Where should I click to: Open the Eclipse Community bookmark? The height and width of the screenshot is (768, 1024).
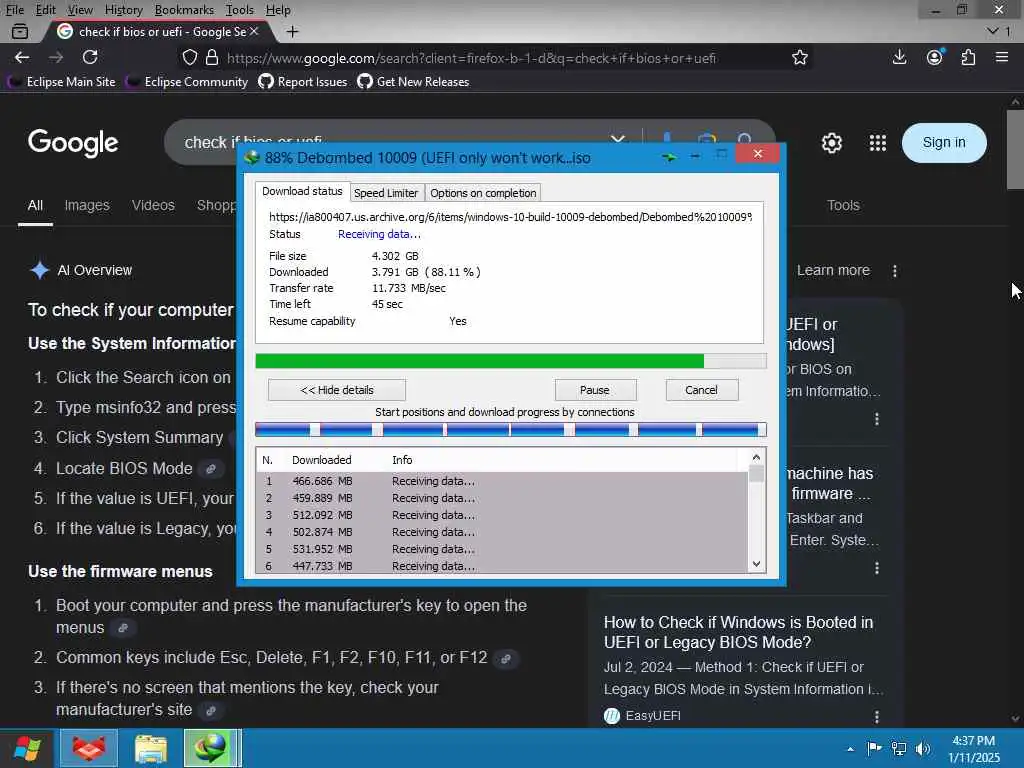[x=187, y=82]
